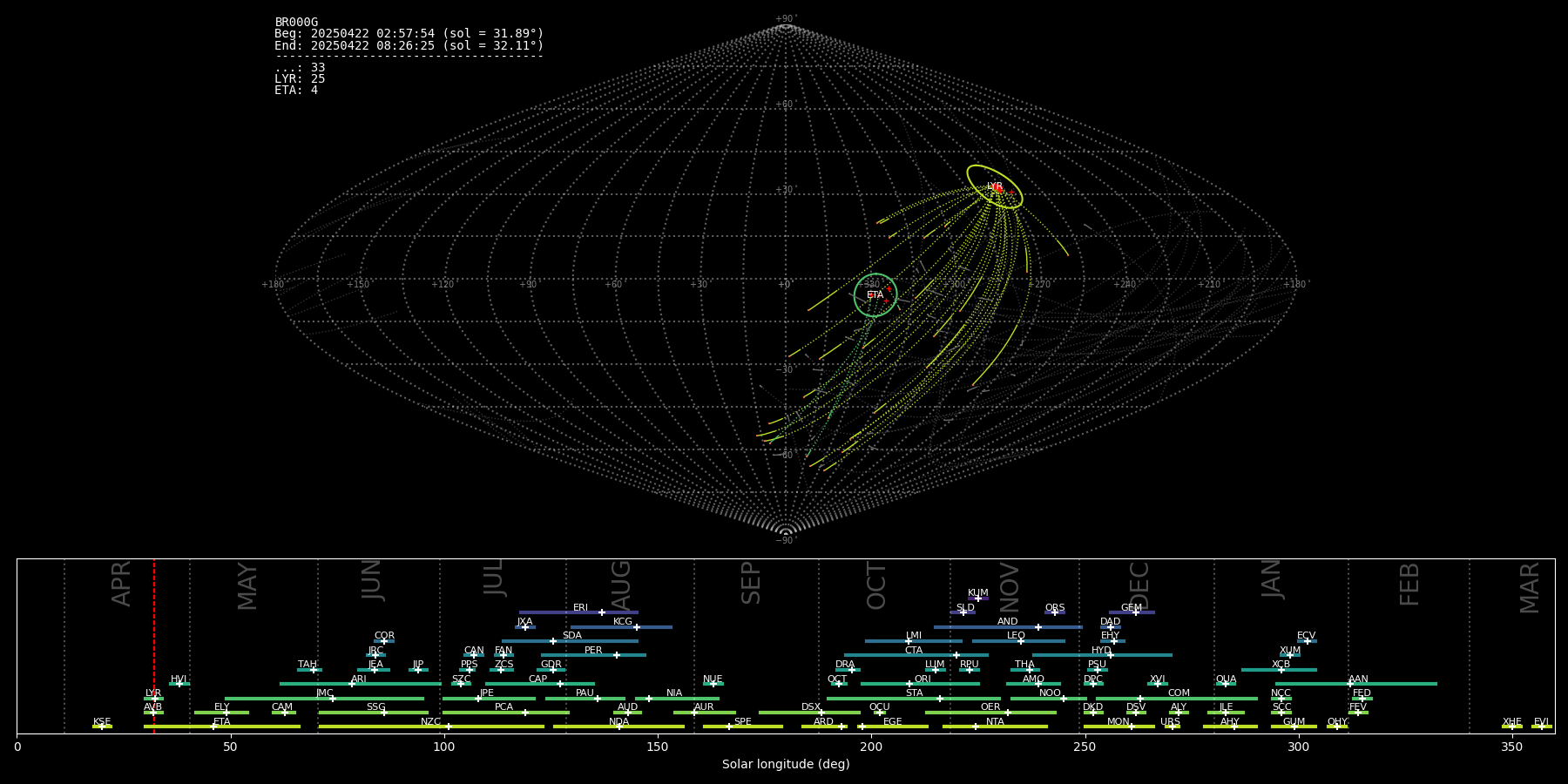Click the COR shower label

click(384, 636)
